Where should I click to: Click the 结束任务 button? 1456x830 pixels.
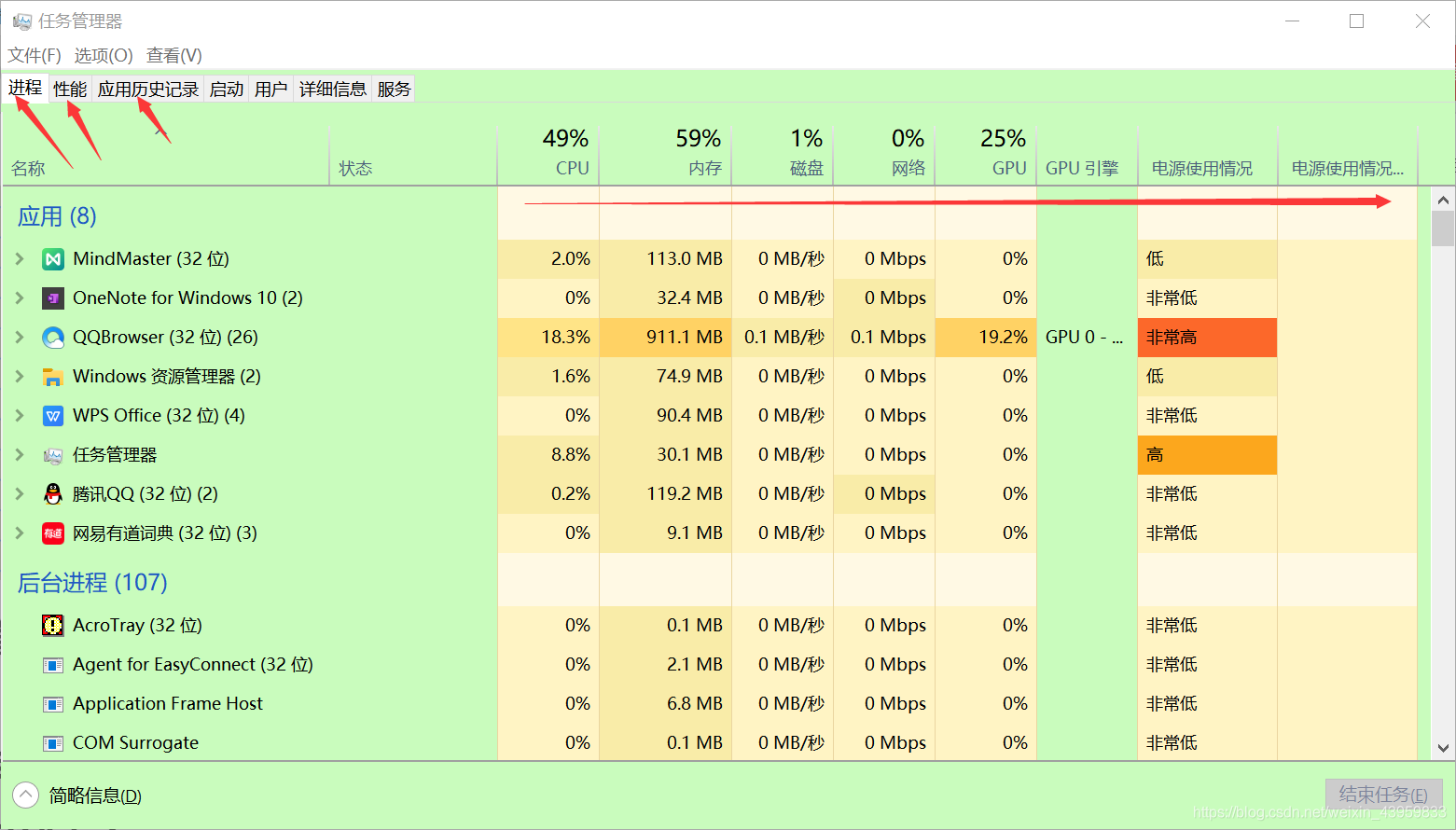[x=1383, y=795]
